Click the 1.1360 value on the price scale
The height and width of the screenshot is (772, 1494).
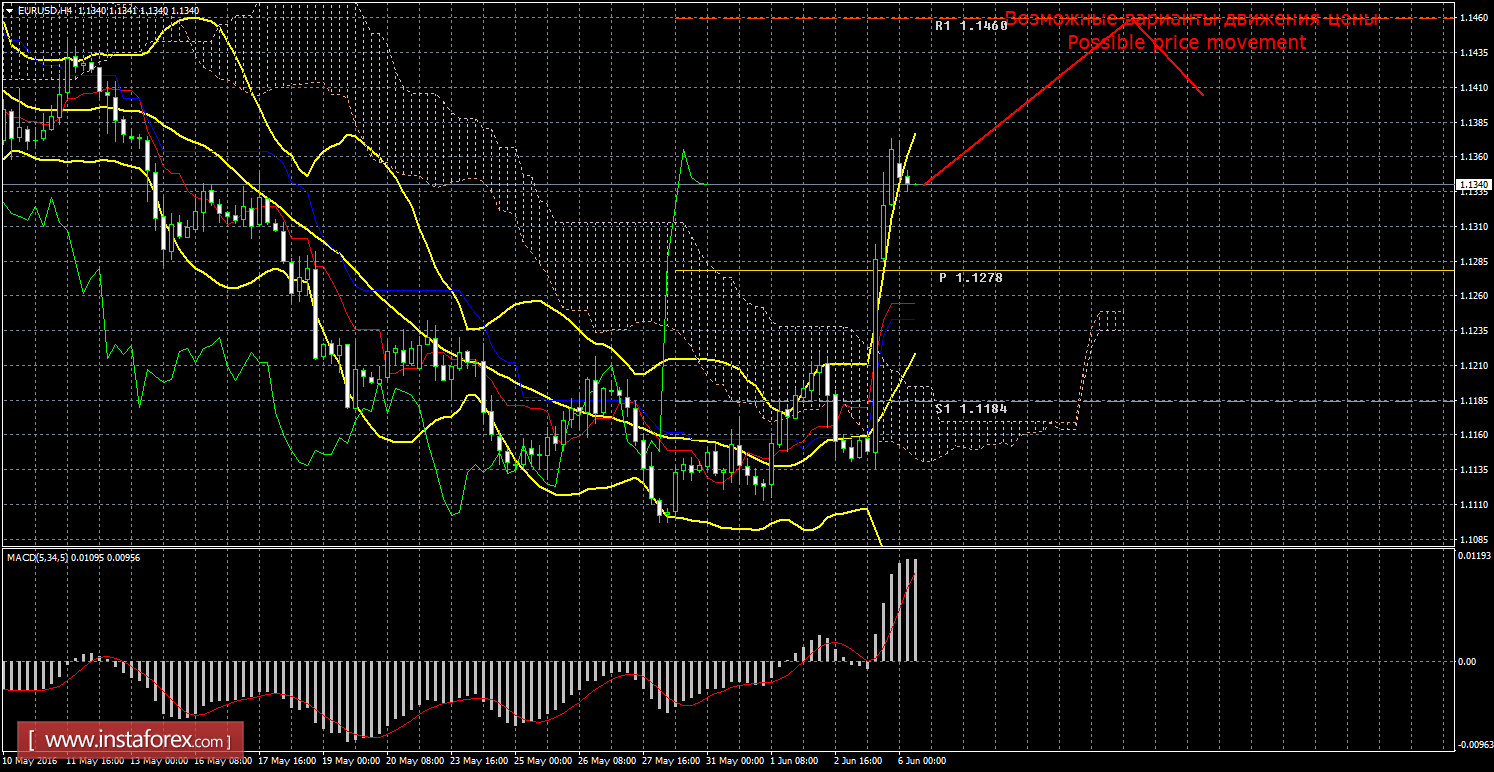pos(1472,158)
